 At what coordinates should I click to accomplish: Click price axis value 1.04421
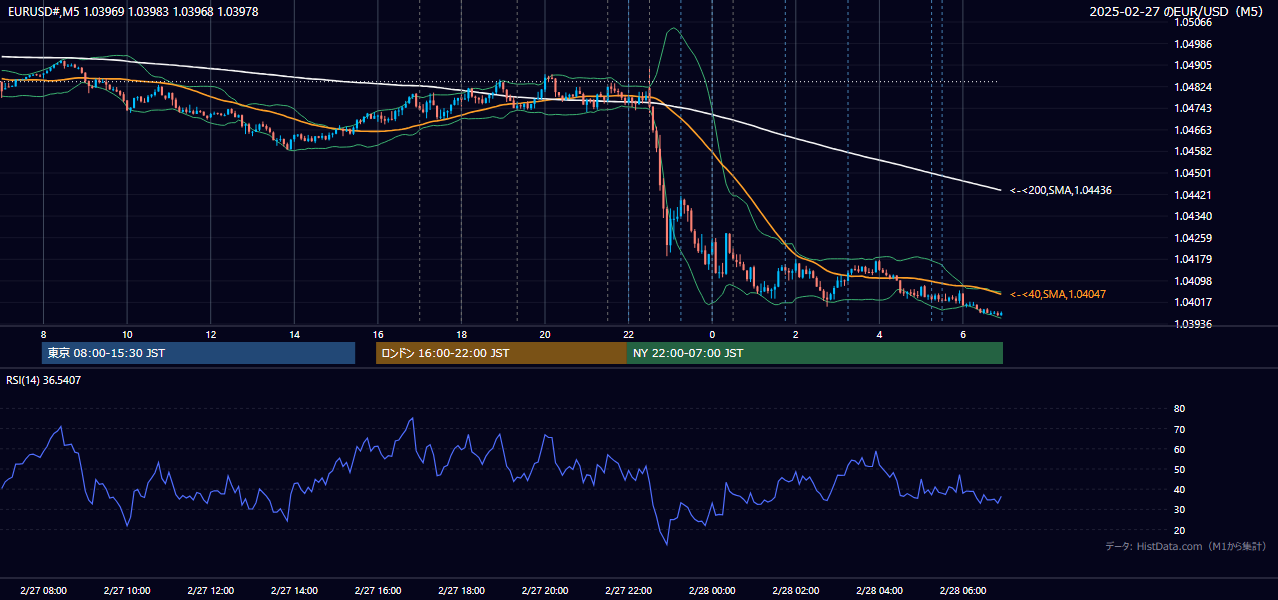click(x=1193, y=195)
